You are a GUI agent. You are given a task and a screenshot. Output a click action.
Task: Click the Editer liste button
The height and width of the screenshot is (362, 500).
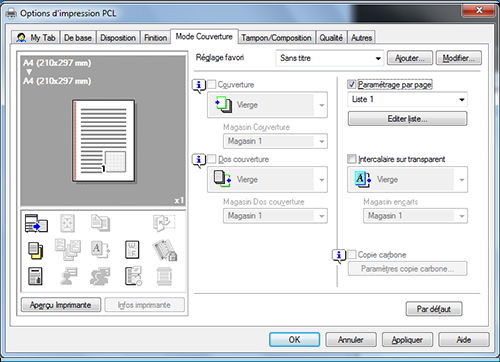(x=407, y=119)
